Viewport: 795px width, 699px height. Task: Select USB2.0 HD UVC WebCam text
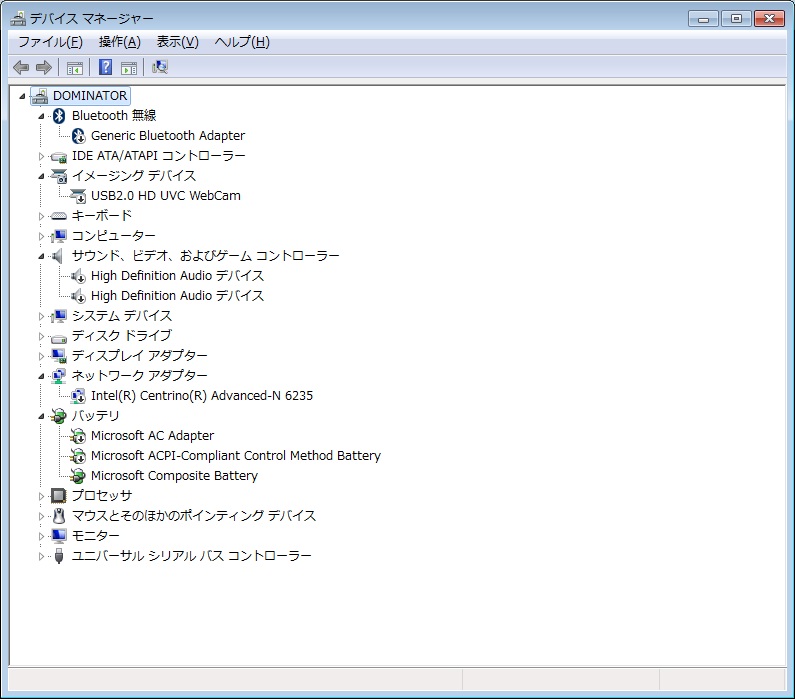pos(166,196)
